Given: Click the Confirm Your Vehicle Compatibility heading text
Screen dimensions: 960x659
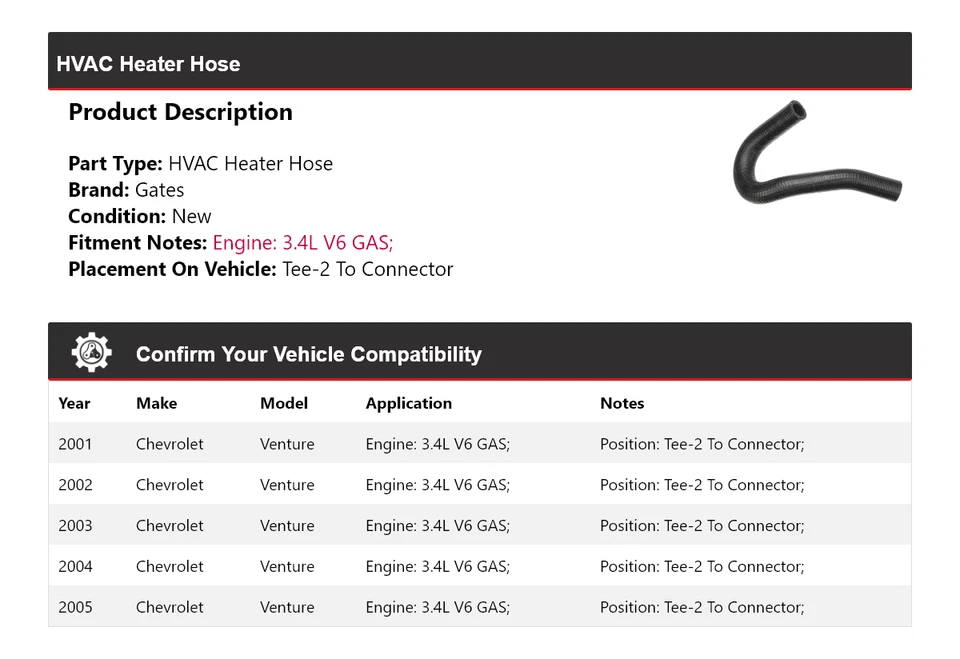Looking at the screenshot, I should [x=308, y=354].
